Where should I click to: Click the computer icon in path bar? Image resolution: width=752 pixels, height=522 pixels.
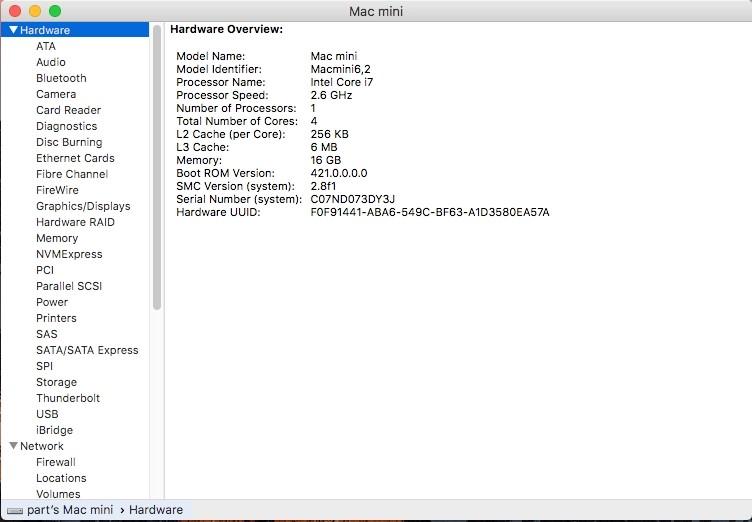click(x=15, y=511)
